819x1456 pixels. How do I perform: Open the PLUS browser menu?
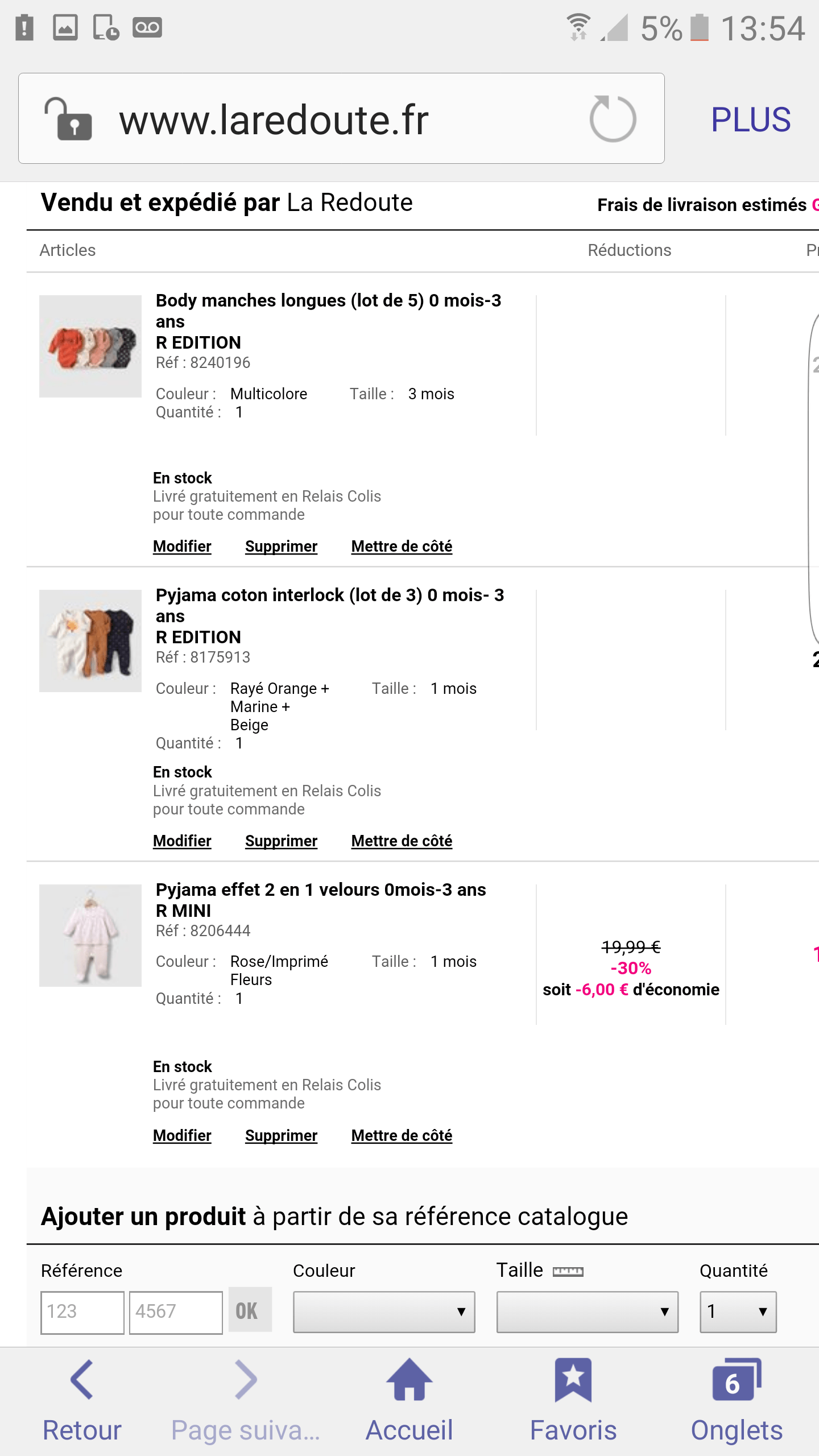coord(751,119)
